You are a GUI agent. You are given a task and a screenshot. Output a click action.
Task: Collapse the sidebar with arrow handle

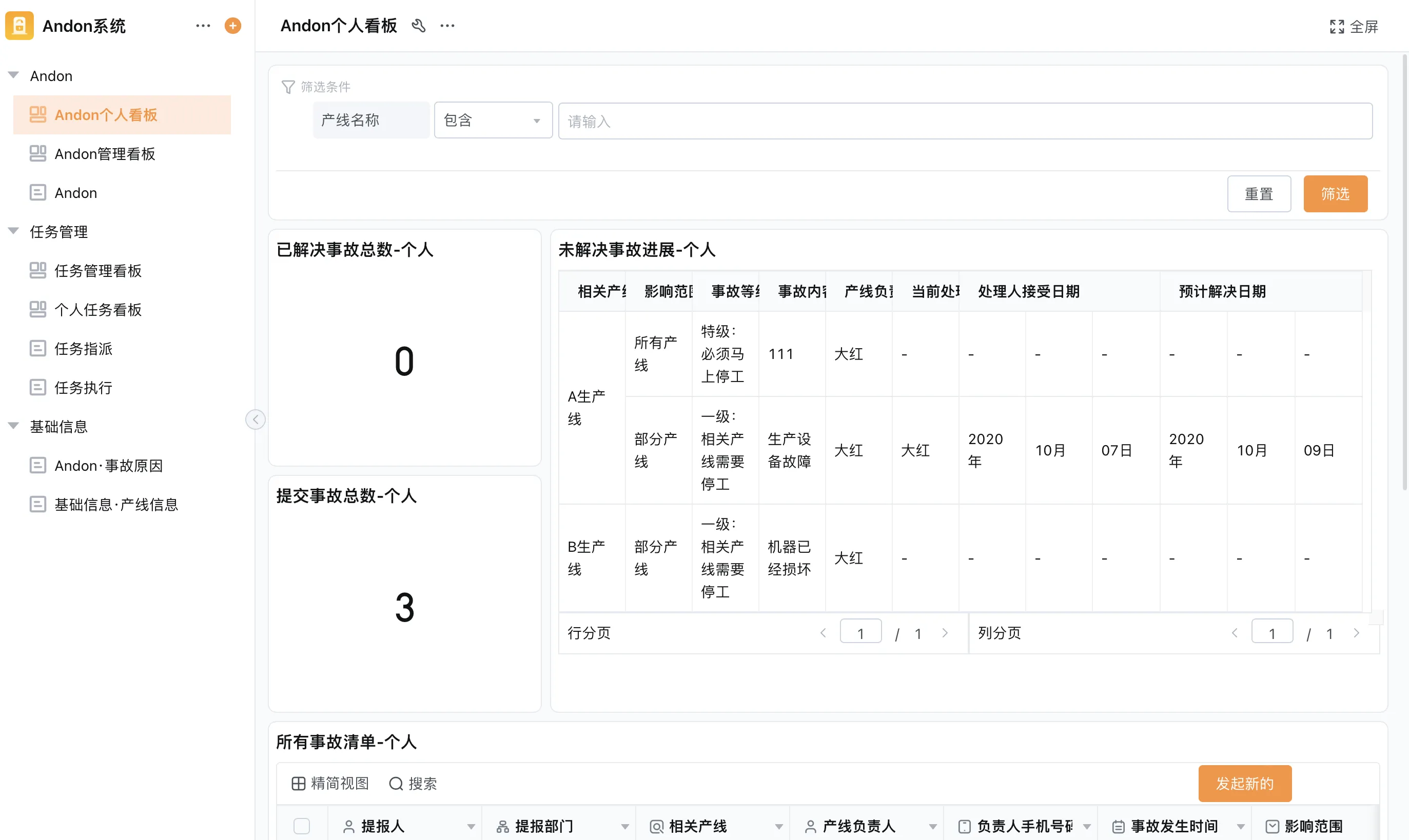click(x=256, y=419)
